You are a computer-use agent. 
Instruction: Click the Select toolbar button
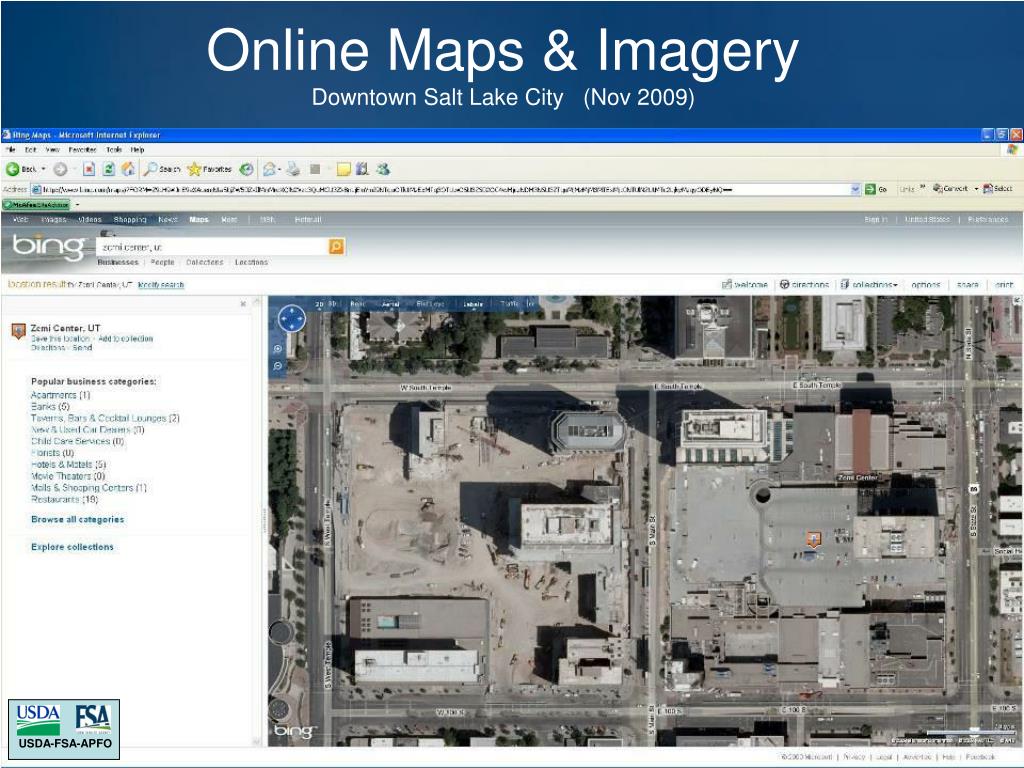tap(998, 189)
